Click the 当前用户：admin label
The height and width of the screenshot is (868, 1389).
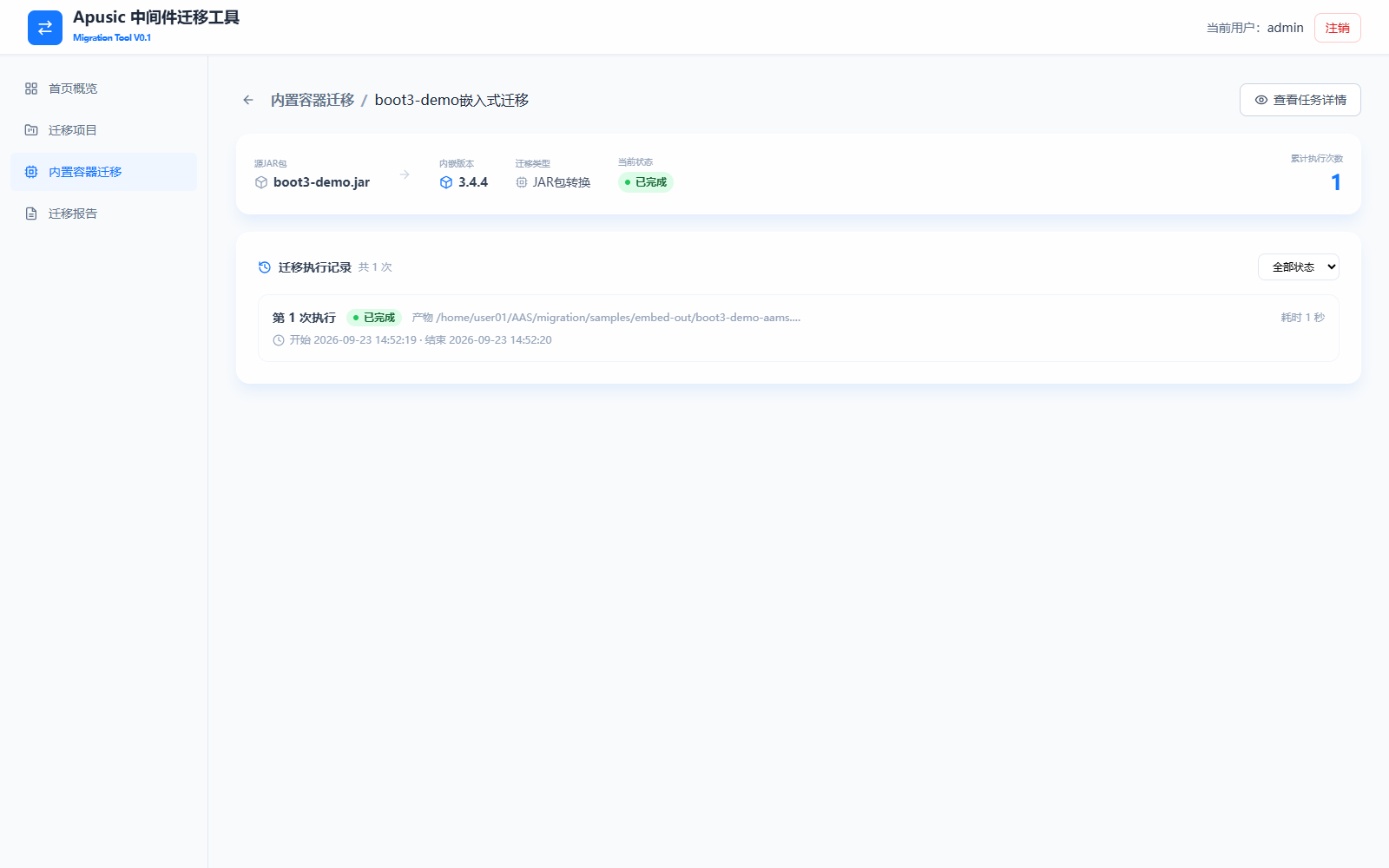(1255, 28)
